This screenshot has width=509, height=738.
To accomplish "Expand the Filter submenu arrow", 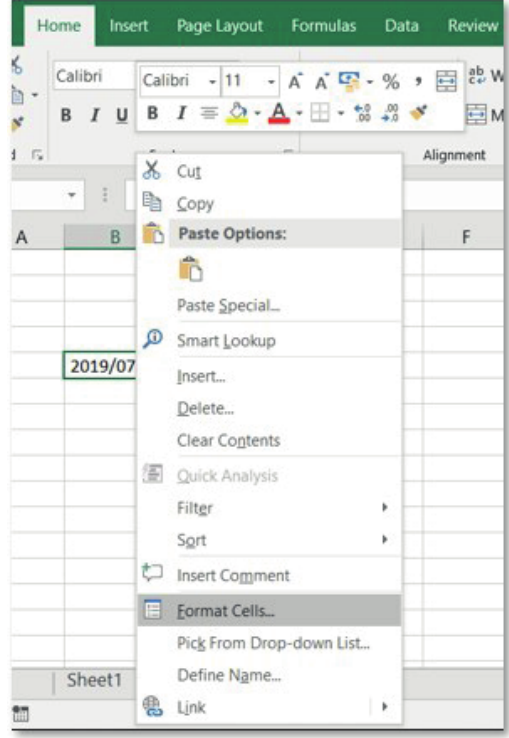I will click(385, 507).
